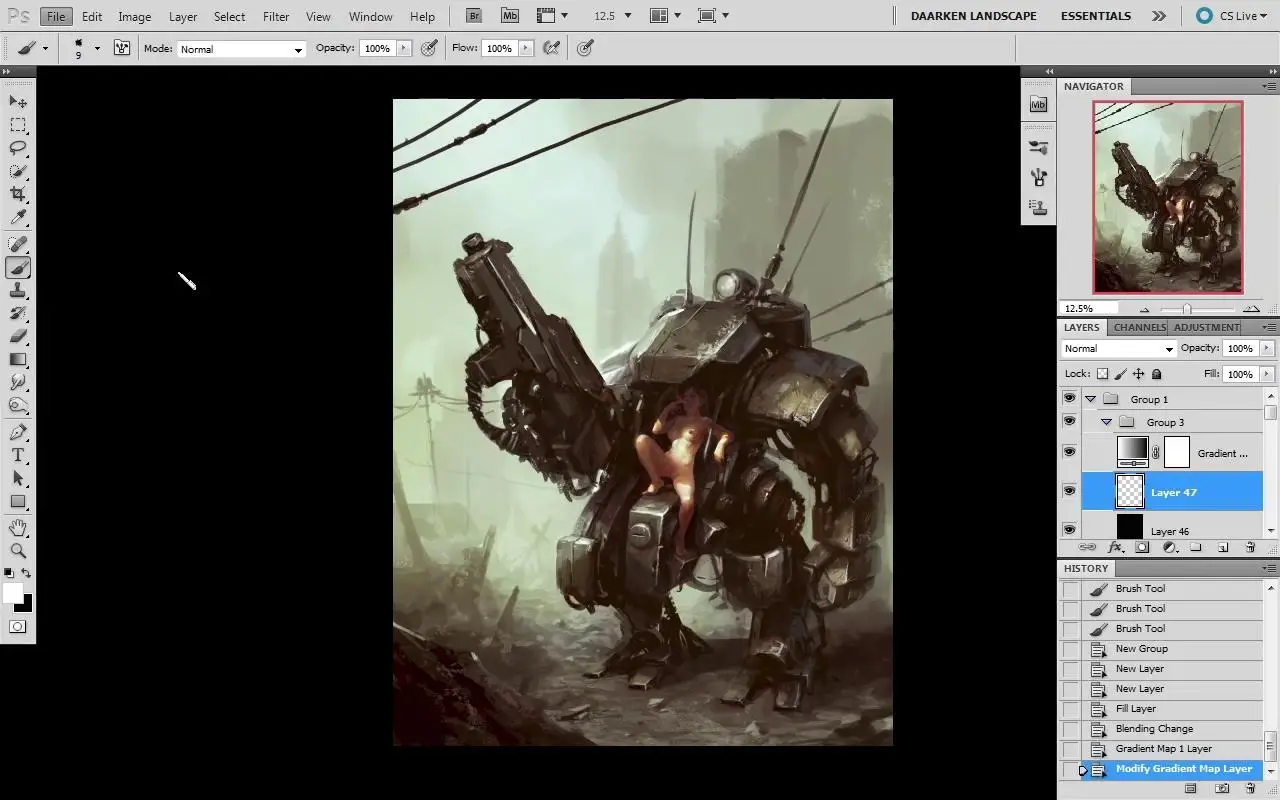The image size is (1280, 800).
Task: Click the background color swatch
Action: (26, 604)
